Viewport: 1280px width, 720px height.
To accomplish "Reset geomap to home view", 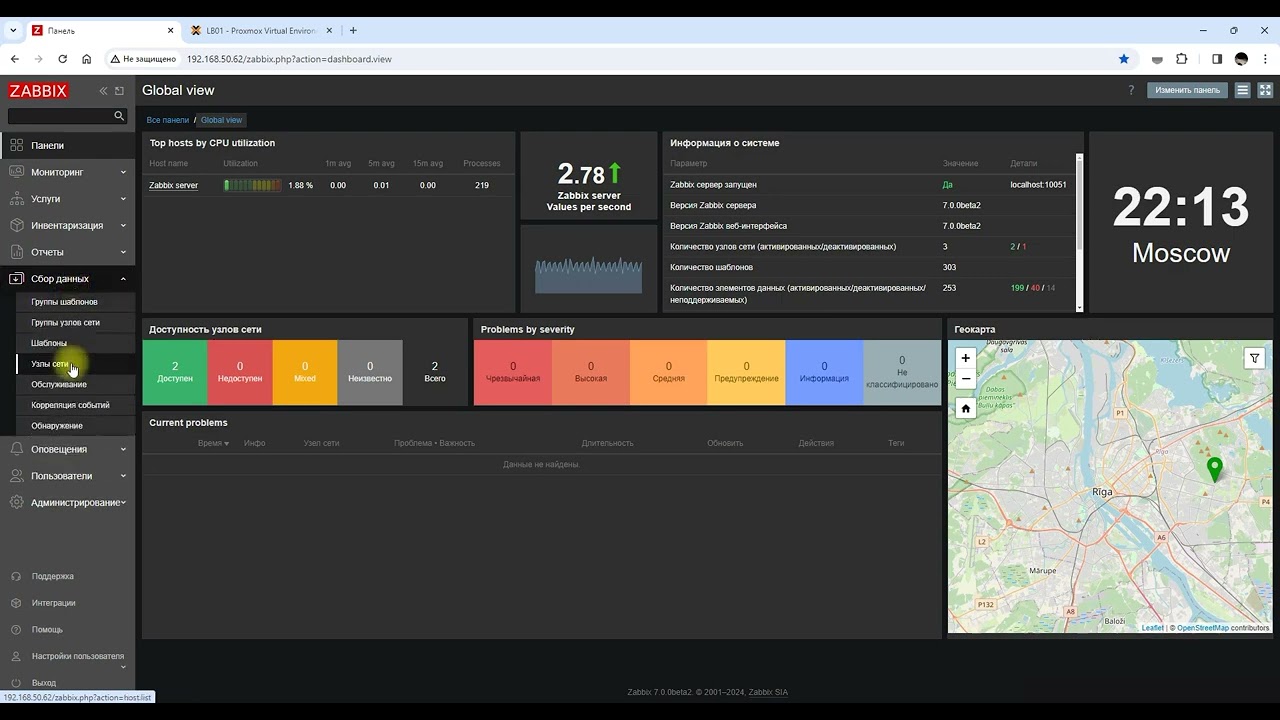I will coord(966,408).
